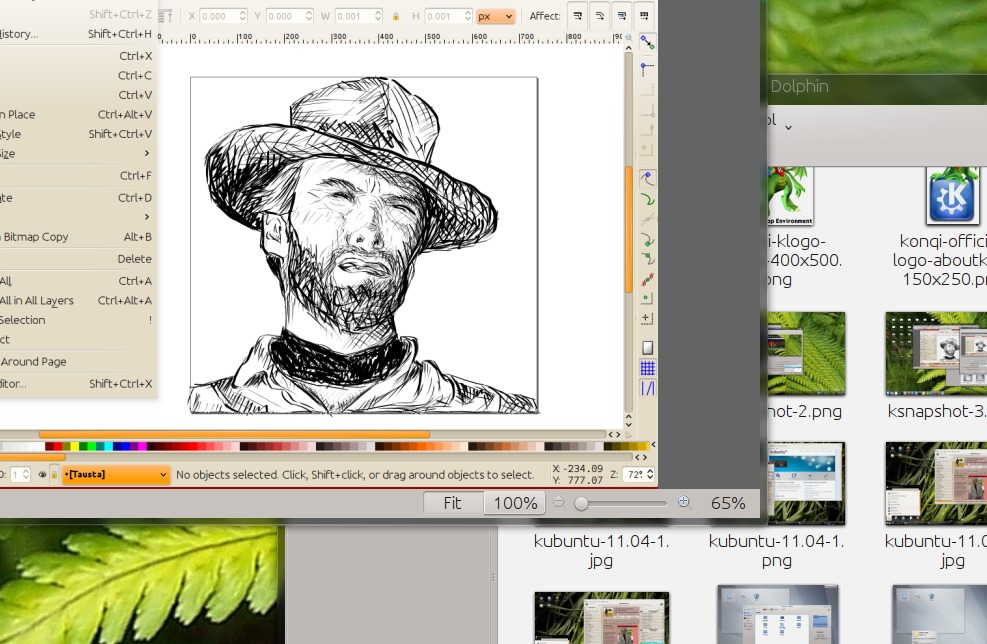Open the px units dropdown
Image resolution: width=987 pixels, height=644 pixels.
click(495, 16)
